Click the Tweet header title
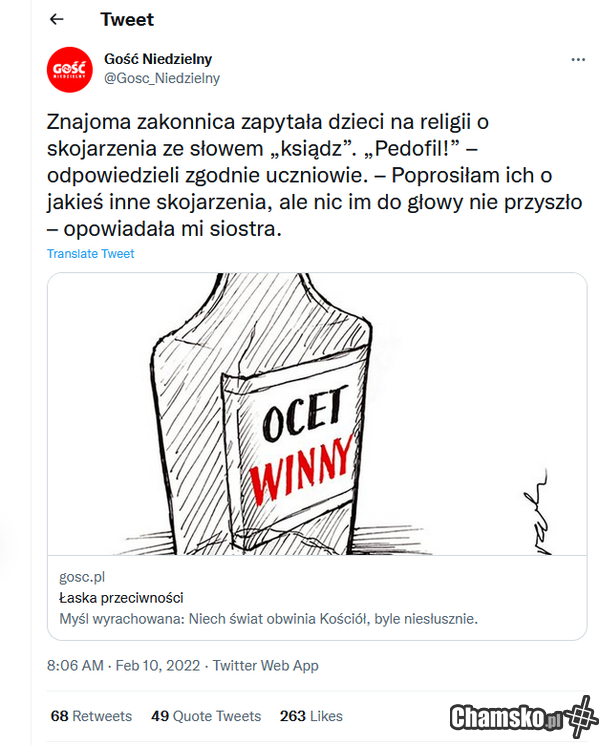The width and height of the screenshot is (600, 745). [127, 19]
